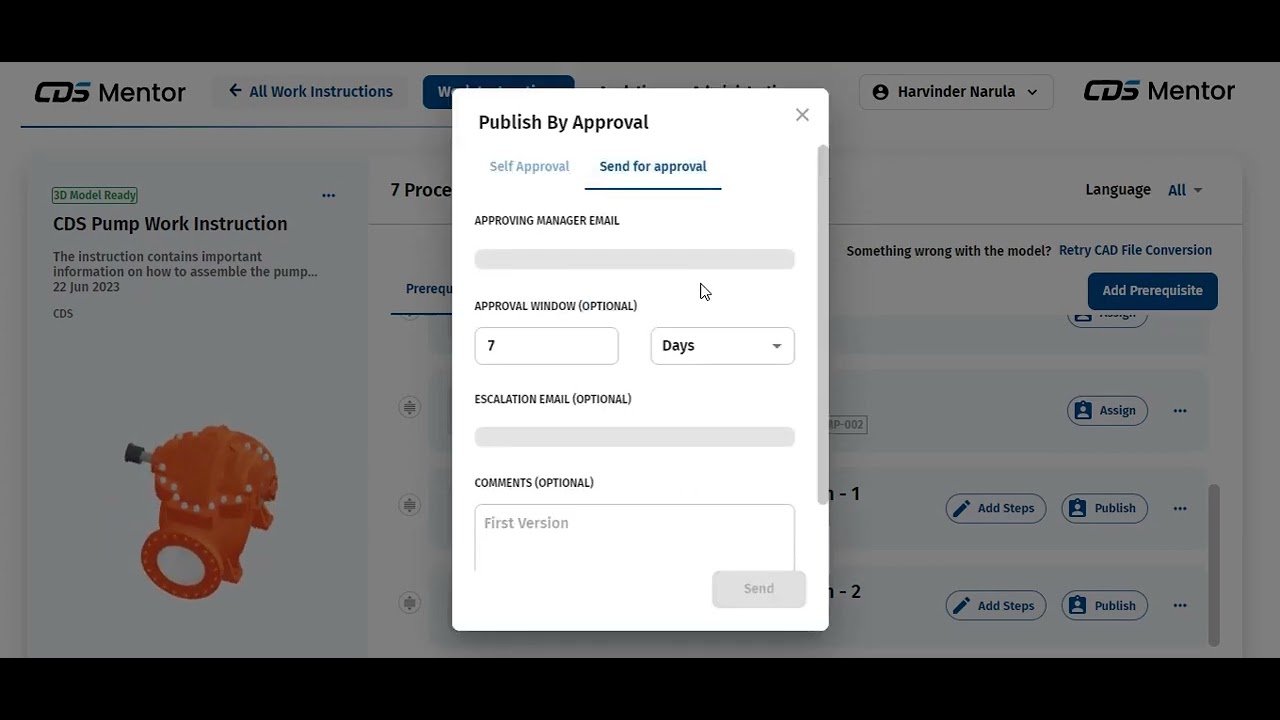Click the CDS Mentor logo at top left
This screenshot has width=1280, height=720.
[110, 92]
